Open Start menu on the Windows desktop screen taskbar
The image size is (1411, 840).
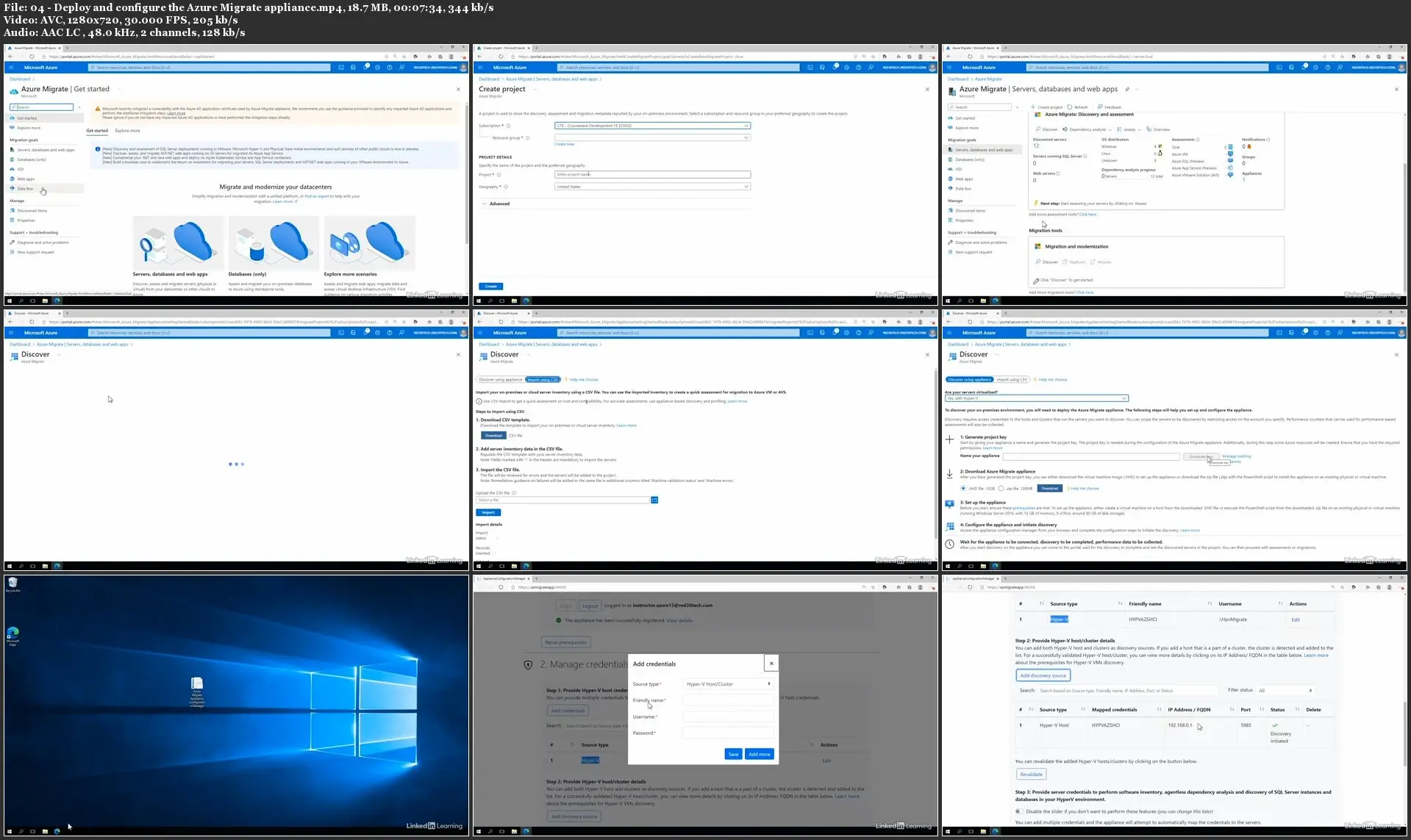[x=10, y=831]
